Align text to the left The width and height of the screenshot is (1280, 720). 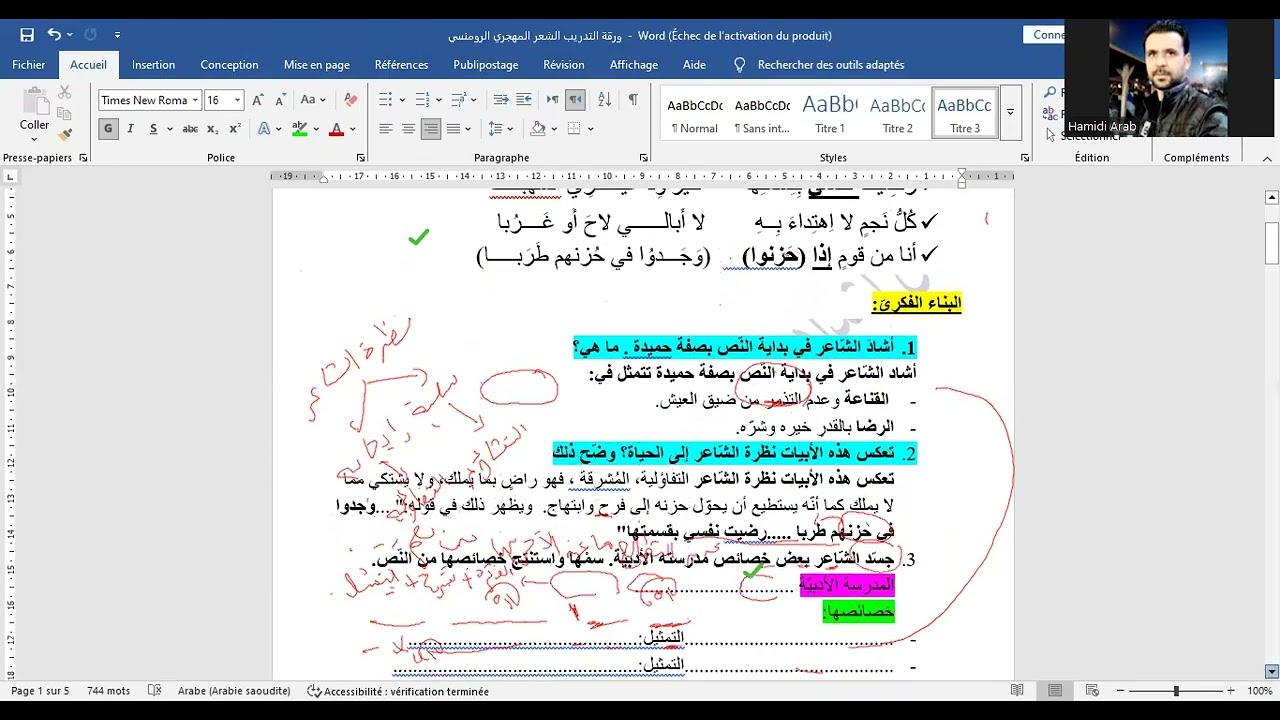pyautogui.click(x=386, y=129)
